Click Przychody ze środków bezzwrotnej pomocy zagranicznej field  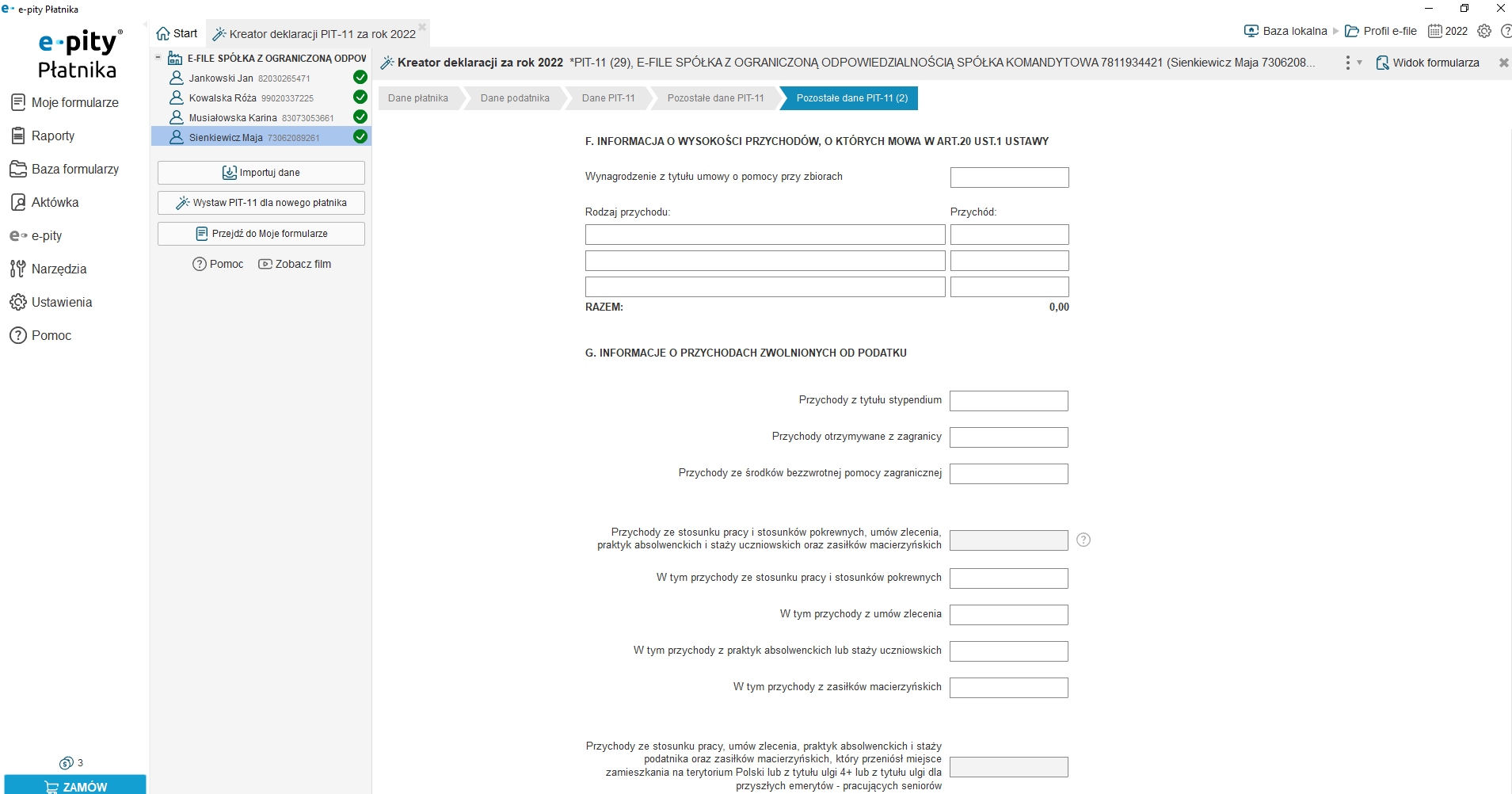tap(1009, 474)
